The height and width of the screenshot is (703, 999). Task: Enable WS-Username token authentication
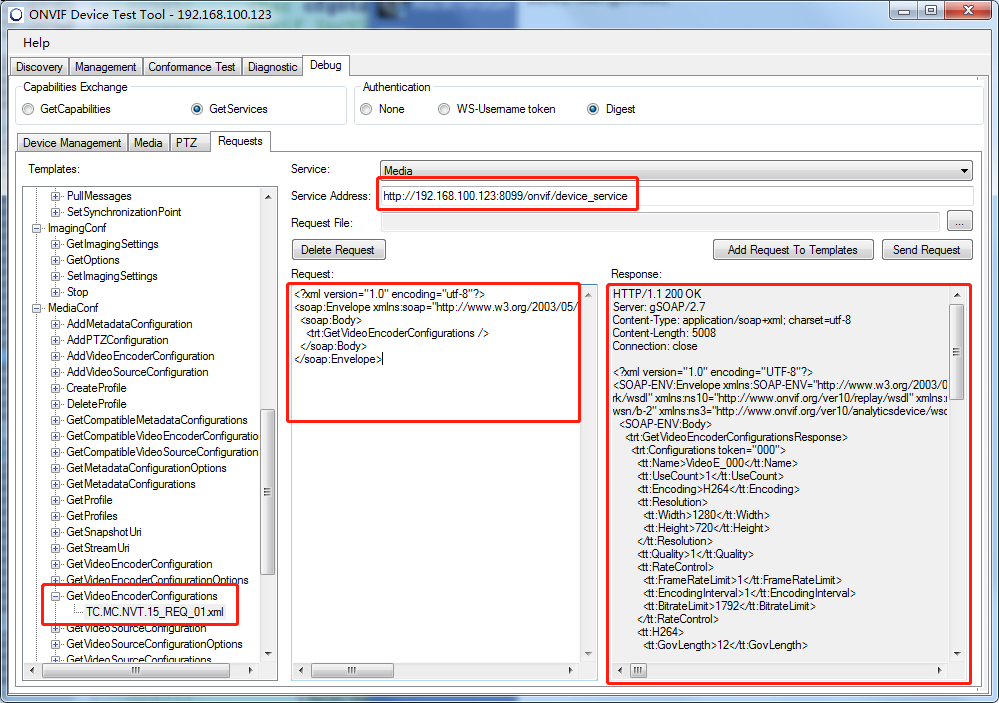[442, 109]
